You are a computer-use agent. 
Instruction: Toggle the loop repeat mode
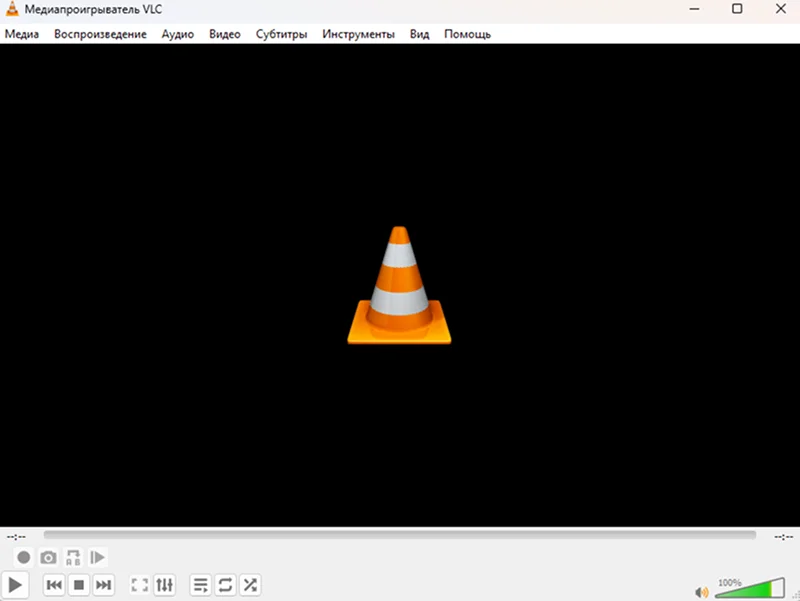coord(225,584)
